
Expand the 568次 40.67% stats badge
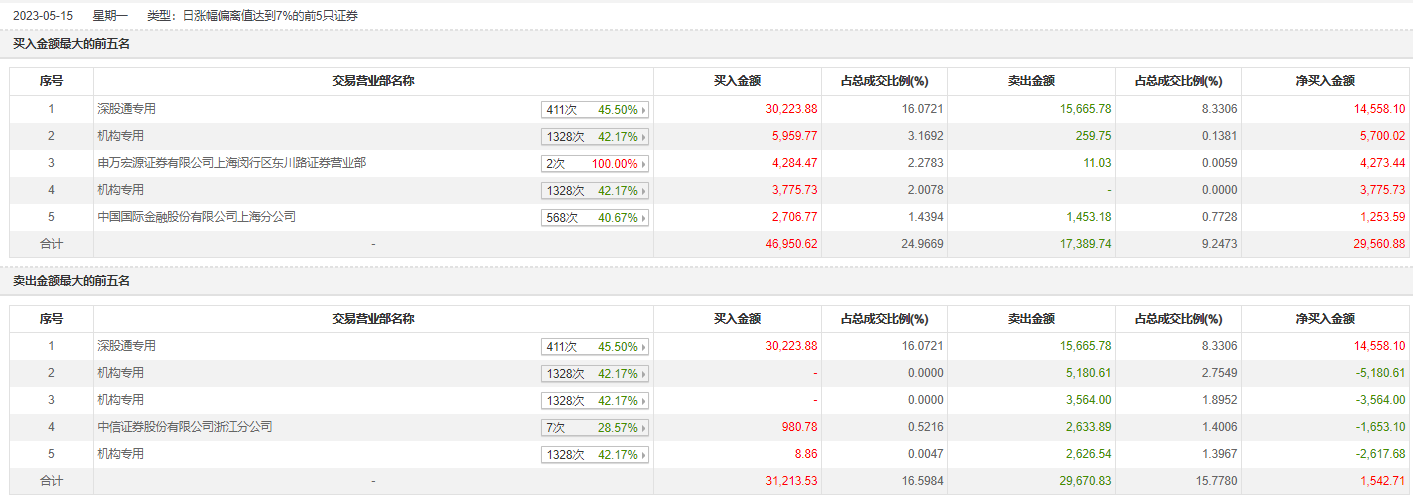coord(595,218)
